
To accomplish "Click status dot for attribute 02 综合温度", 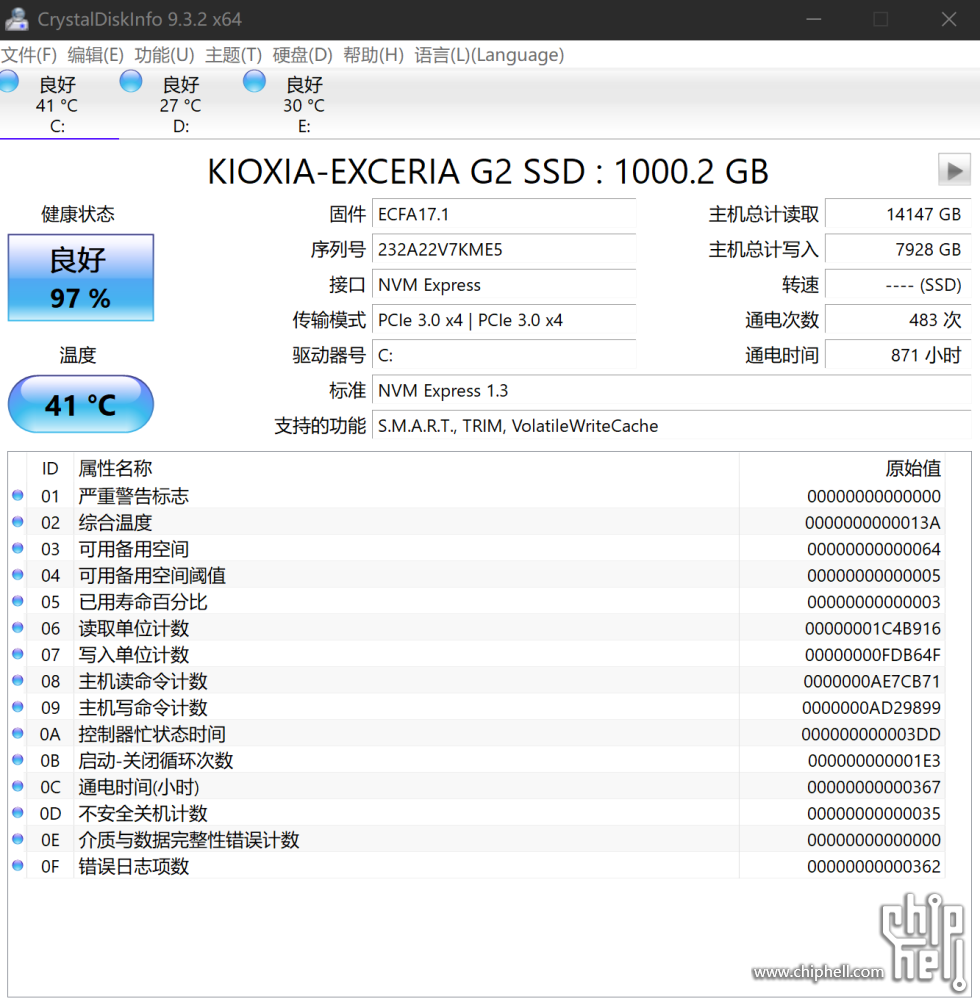I will pyautogui.click(x=18, y=521).
